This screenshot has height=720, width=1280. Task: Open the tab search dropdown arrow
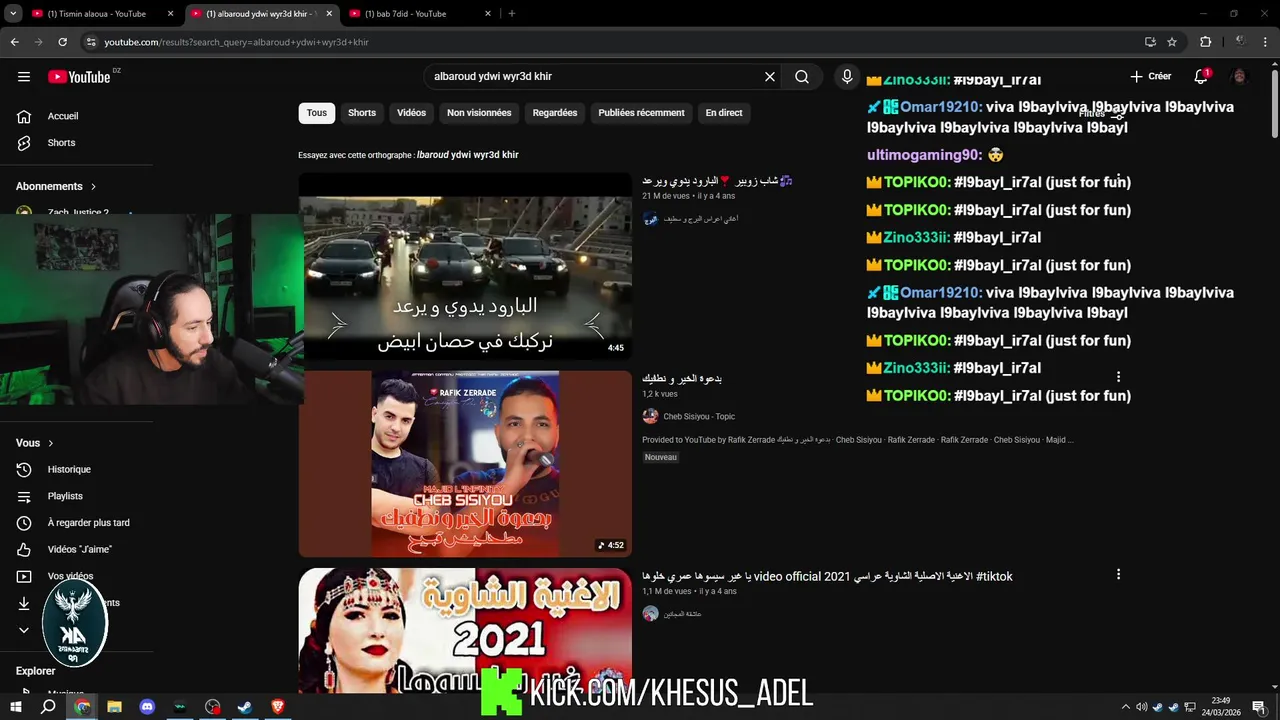(13, 14)
